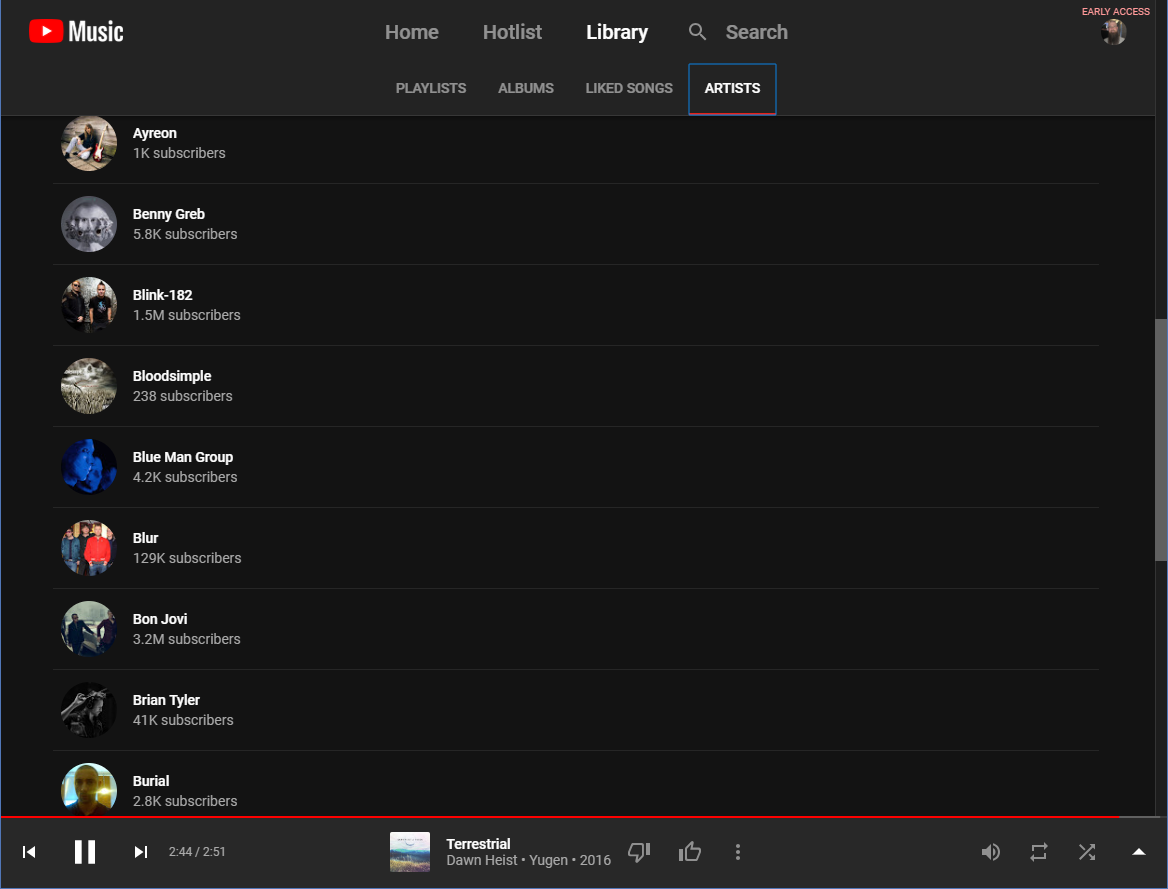Switch to the Albums tab

[526, 88]
